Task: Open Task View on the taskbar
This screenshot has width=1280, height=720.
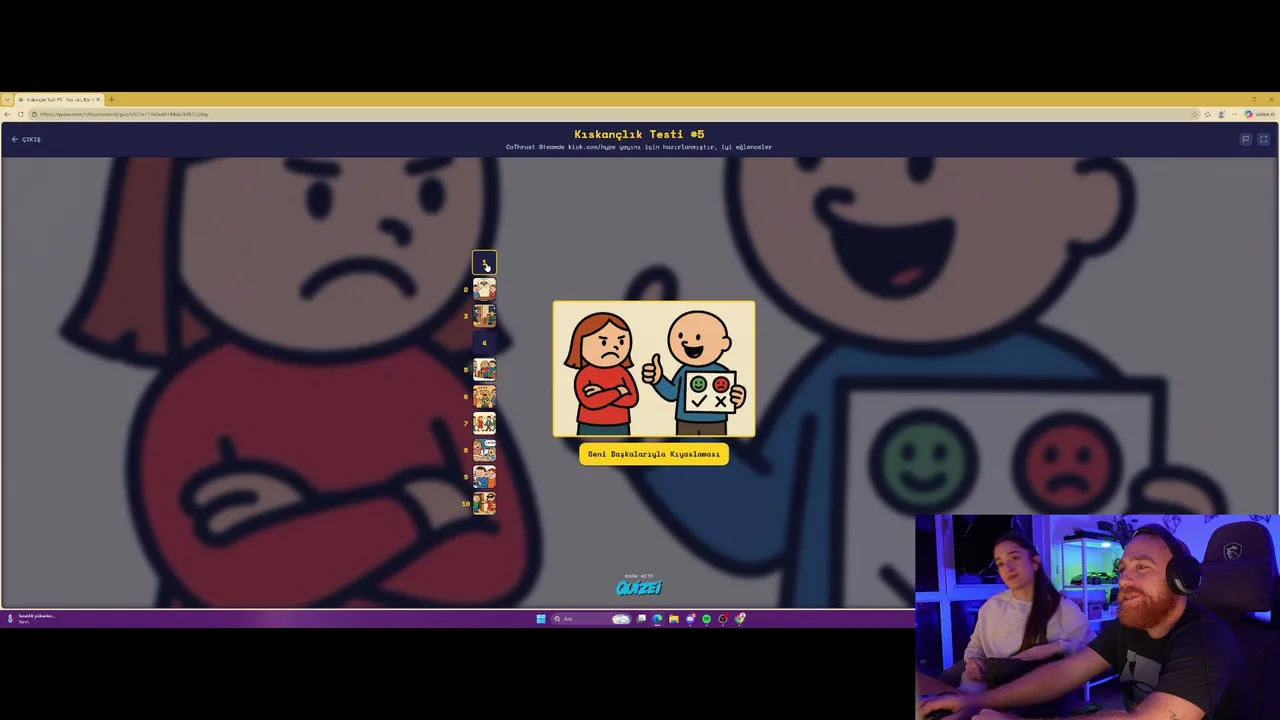Action: coord(642,619)
